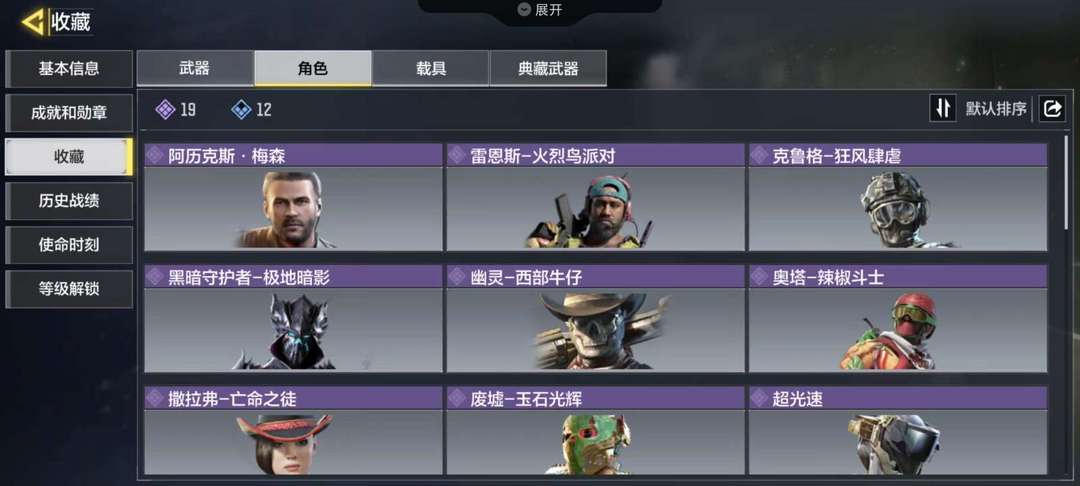Image resolution: width=1080 pixels, height=486 pixels.
Task: Switch to the 载具 tab
Action: pos(430,68)
